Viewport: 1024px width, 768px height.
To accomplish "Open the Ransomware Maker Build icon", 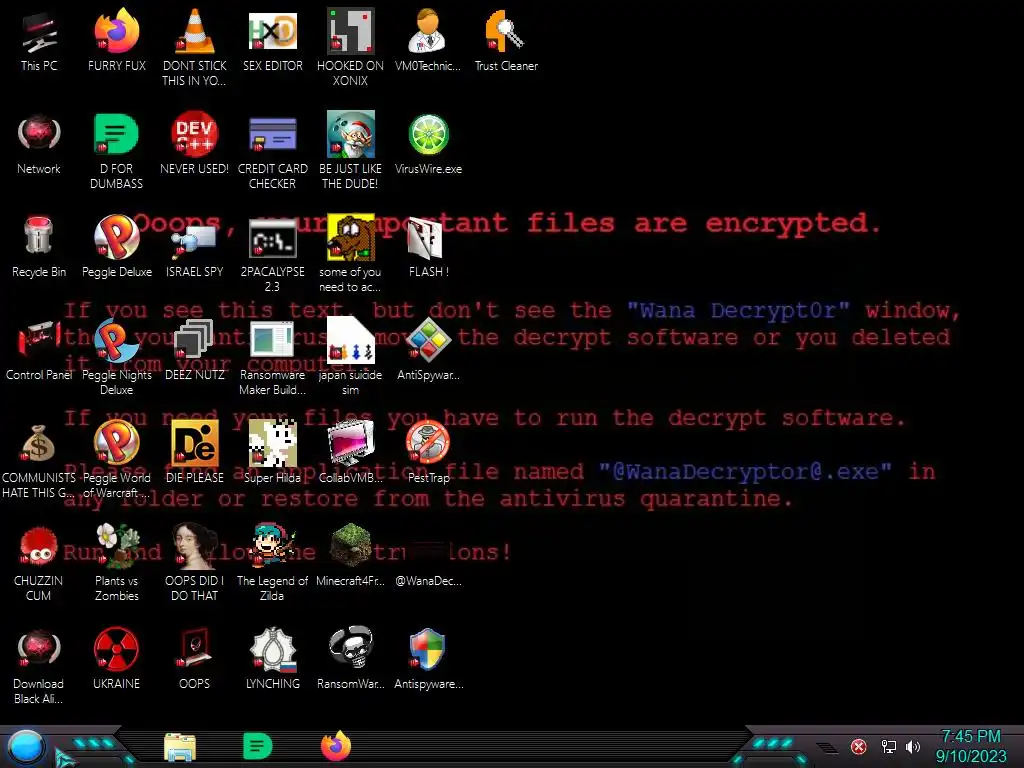I will (273, 341).
